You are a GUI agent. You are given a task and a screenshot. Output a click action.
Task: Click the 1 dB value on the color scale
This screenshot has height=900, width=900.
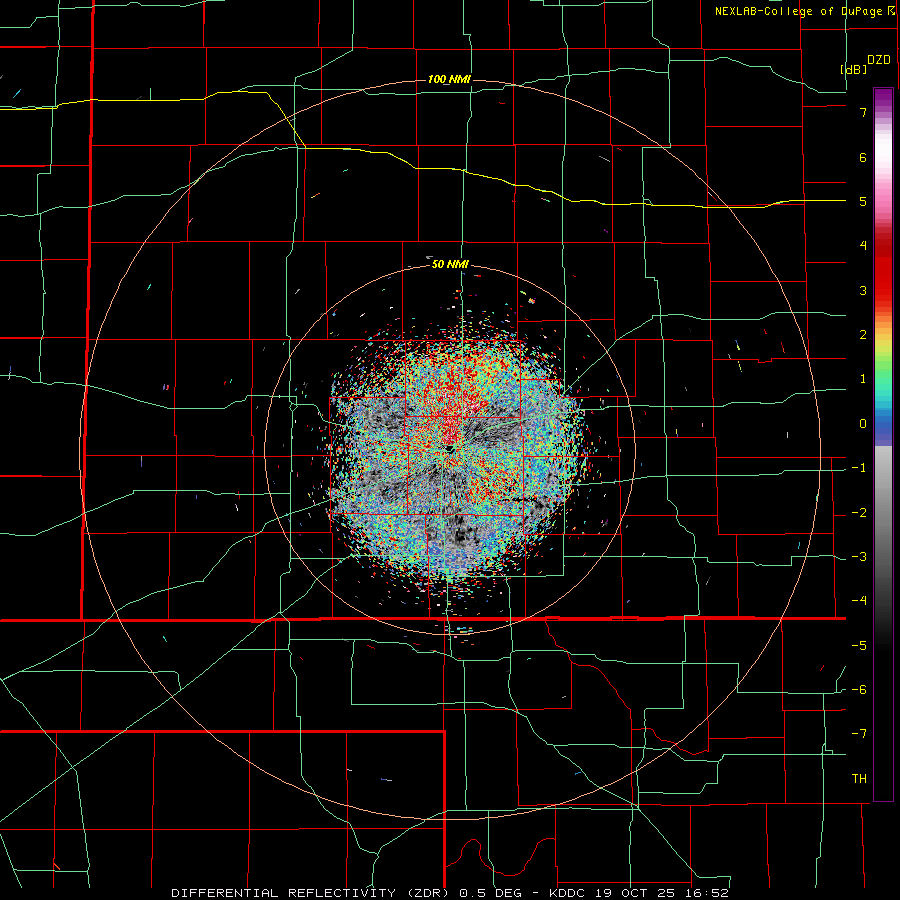[863, 379]
